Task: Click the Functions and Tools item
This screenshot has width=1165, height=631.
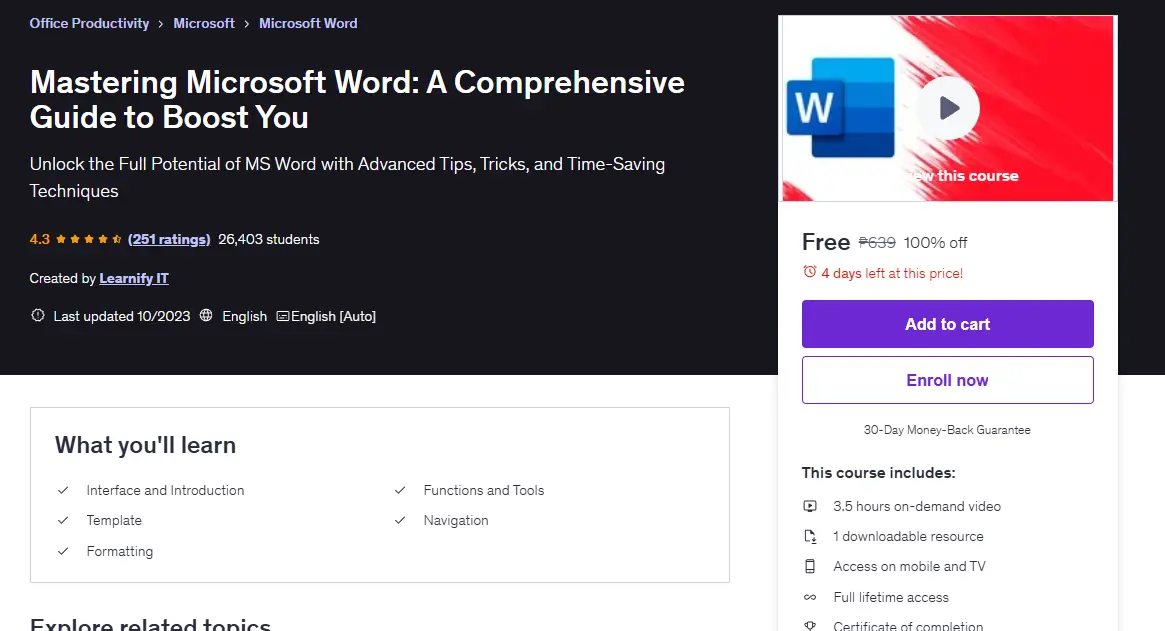Action: (484, 491)
